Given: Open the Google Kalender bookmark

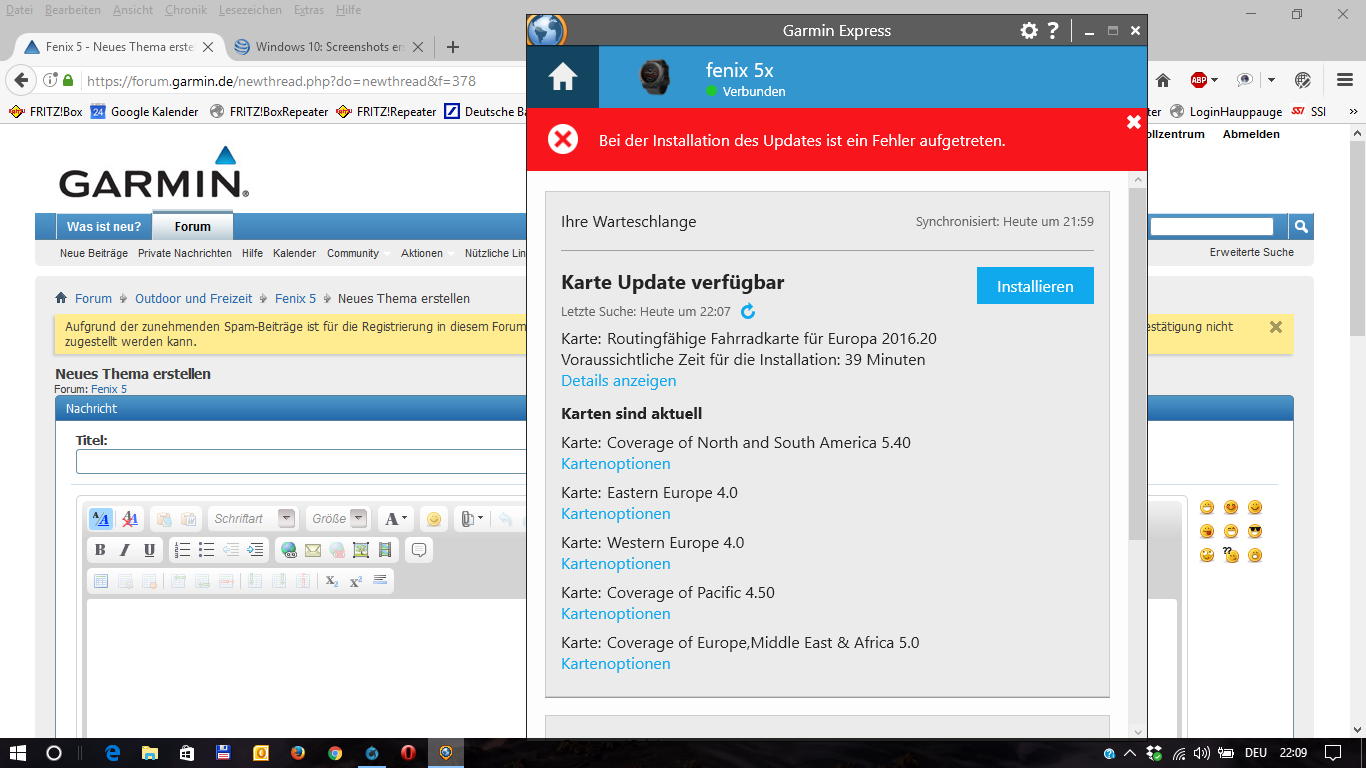Looking at the screenshot, I should point(145,112).
